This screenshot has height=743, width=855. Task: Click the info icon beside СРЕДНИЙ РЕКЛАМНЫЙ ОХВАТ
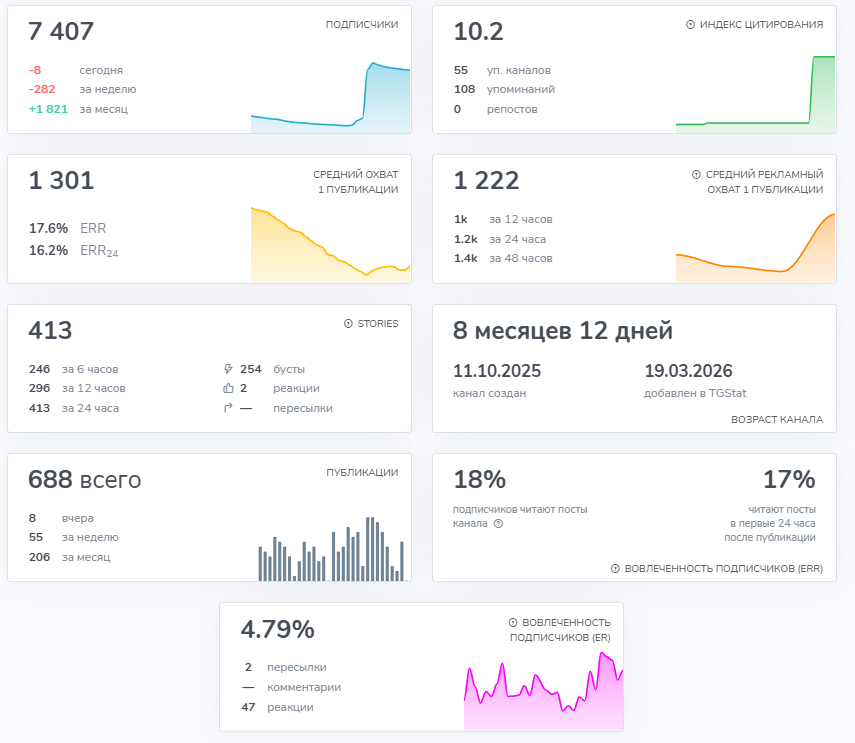(696, 174)
